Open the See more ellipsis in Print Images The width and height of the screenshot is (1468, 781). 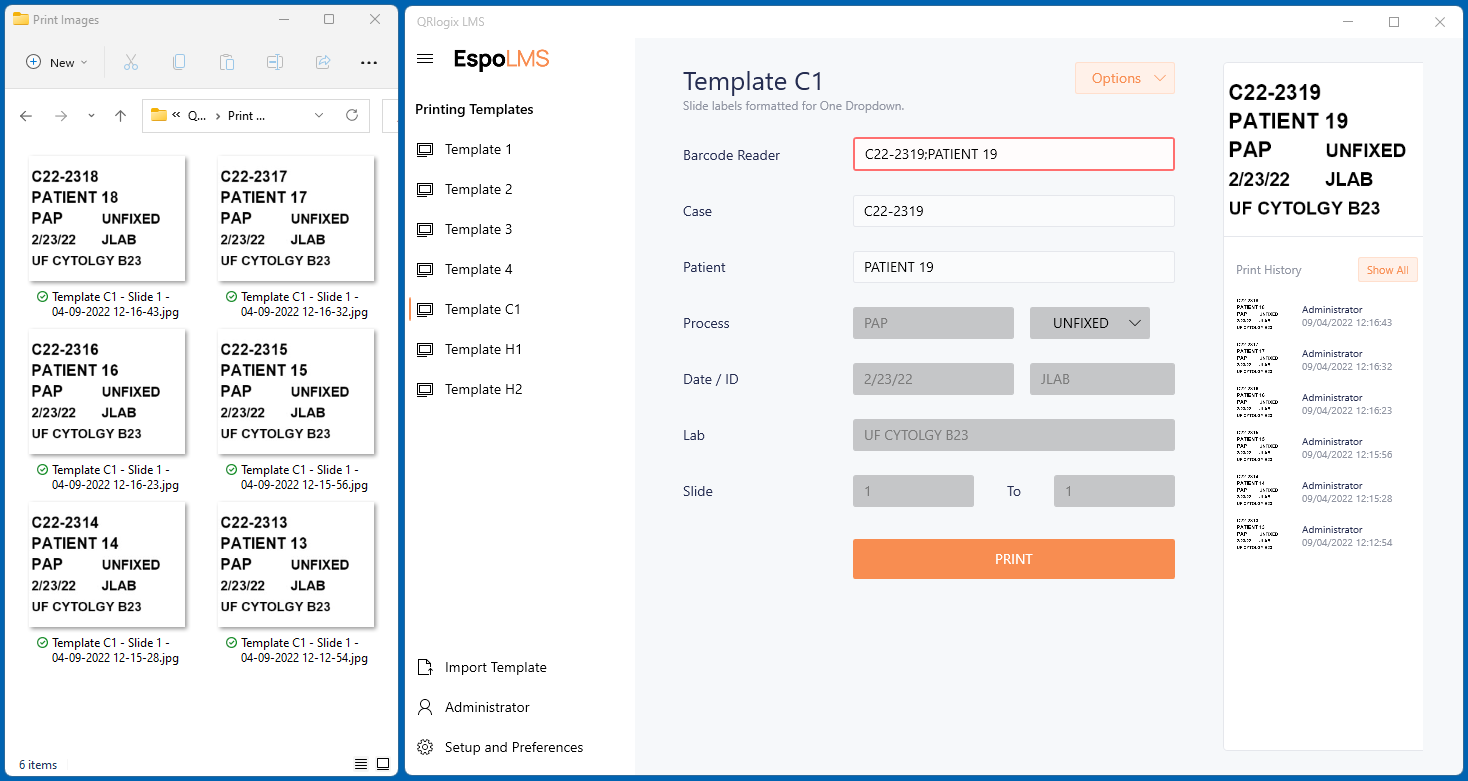coord(369,62)
